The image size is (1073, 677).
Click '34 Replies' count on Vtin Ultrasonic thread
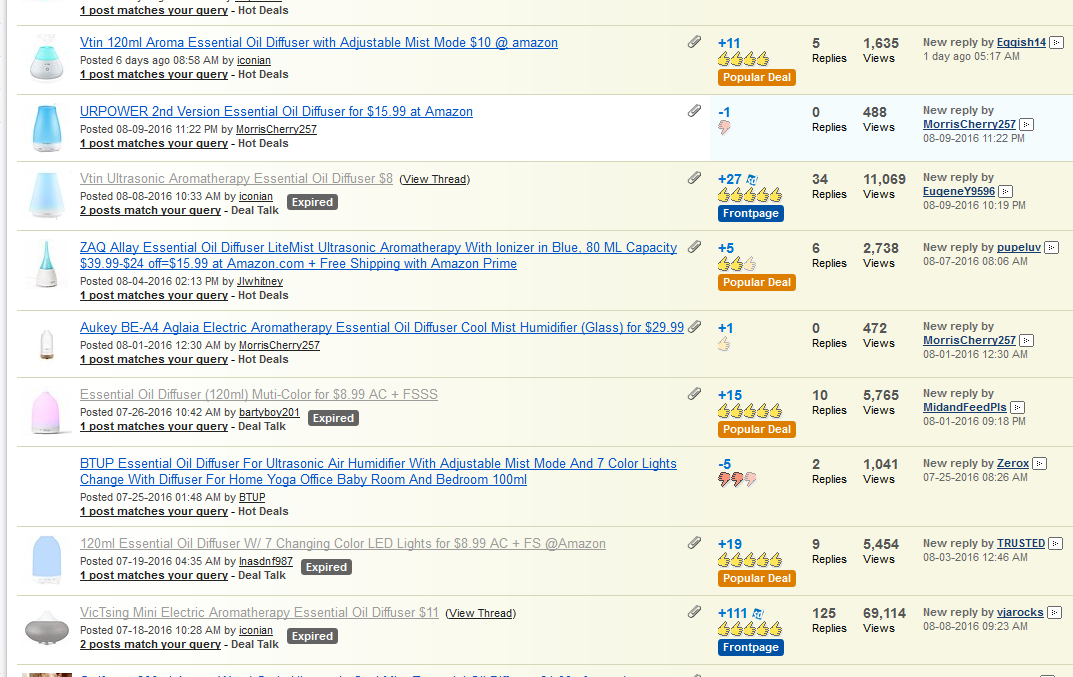(829, 186)
